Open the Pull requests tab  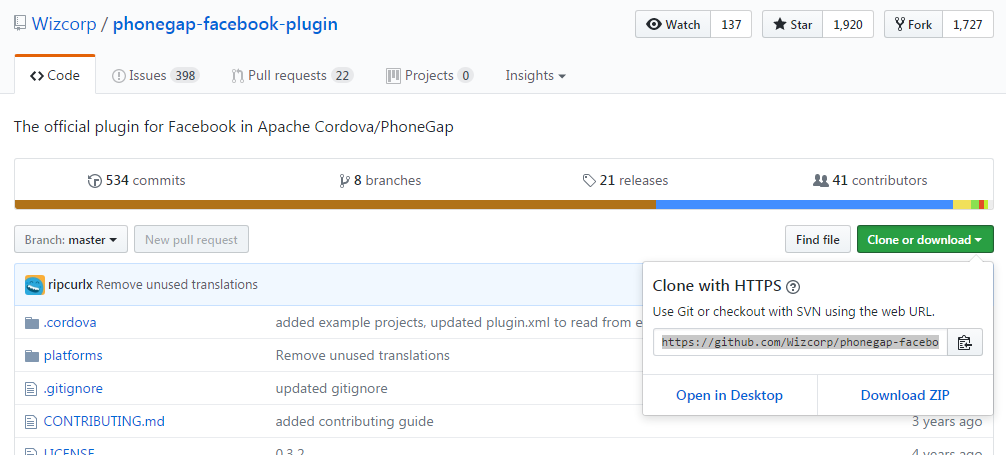(x=293, y=75)
